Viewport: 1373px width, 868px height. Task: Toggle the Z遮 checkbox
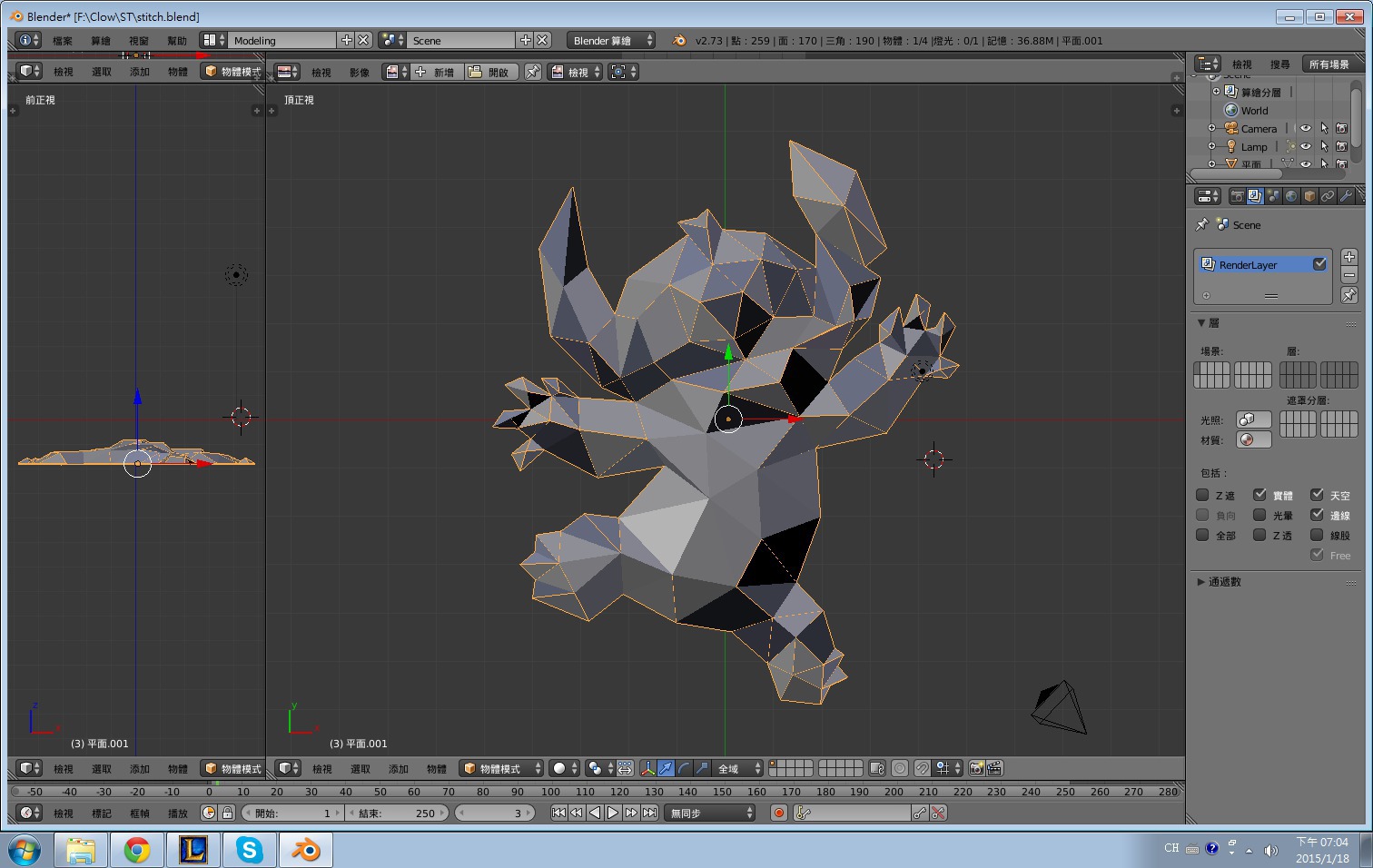click(1202, 495)
